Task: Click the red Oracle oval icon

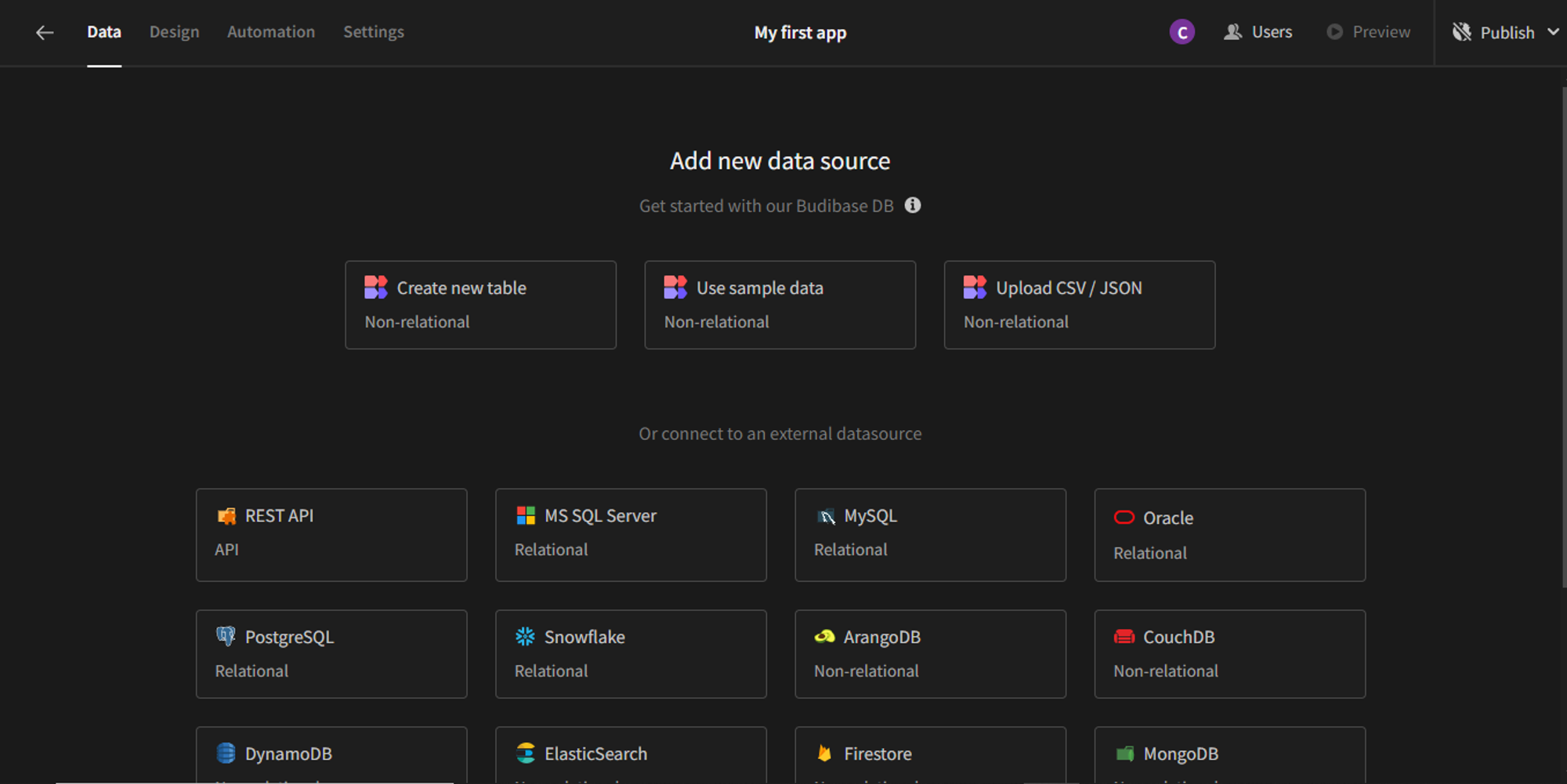Action: [1124, 517]
